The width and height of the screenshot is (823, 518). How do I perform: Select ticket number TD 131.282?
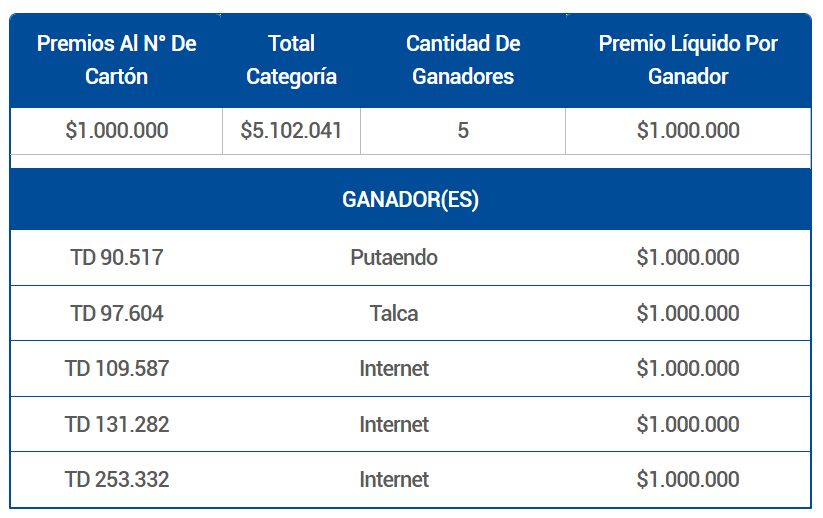pos(117,424)
